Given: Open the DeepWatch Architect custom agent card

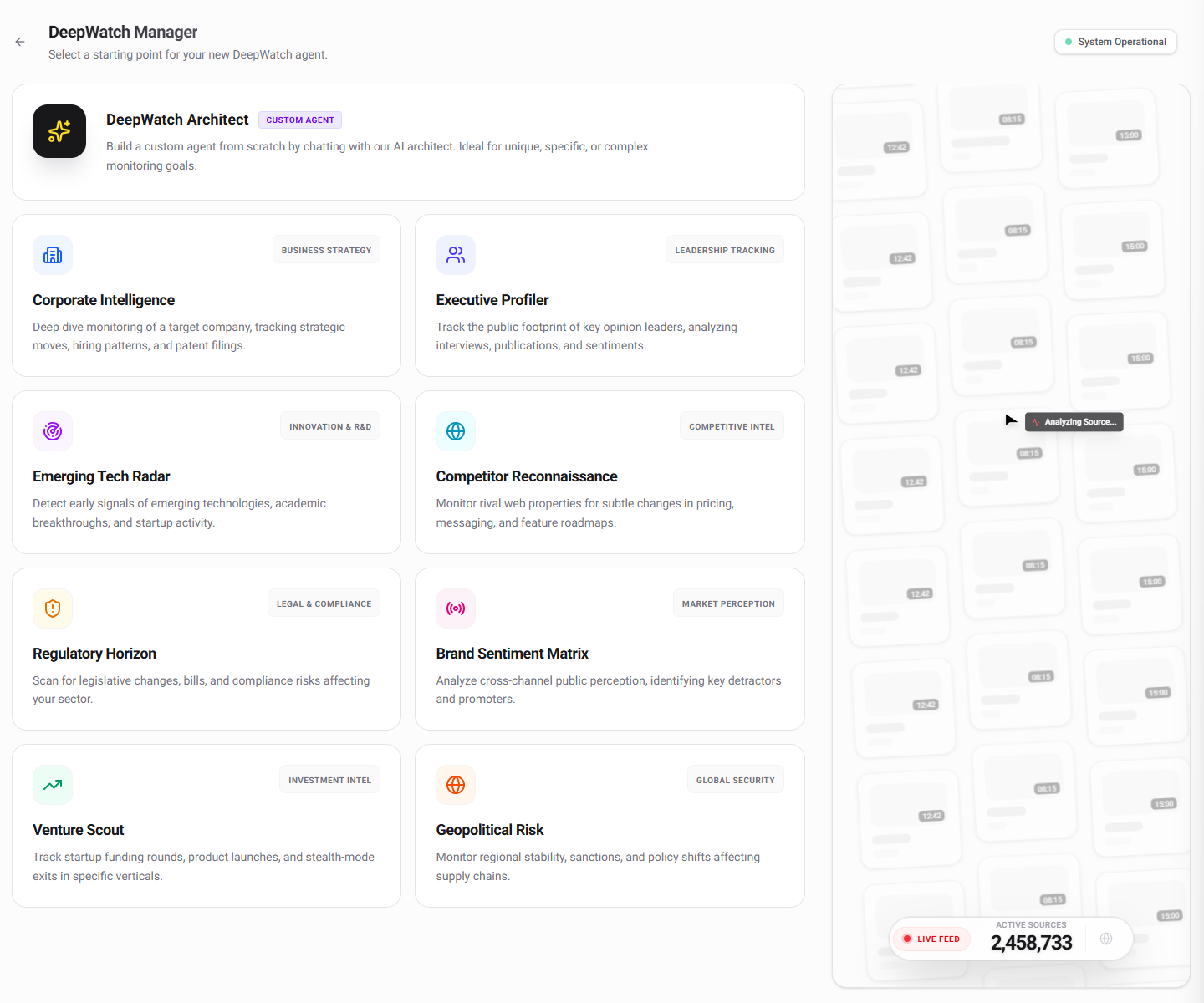Looking at the screenshot, I should (408, 142).
